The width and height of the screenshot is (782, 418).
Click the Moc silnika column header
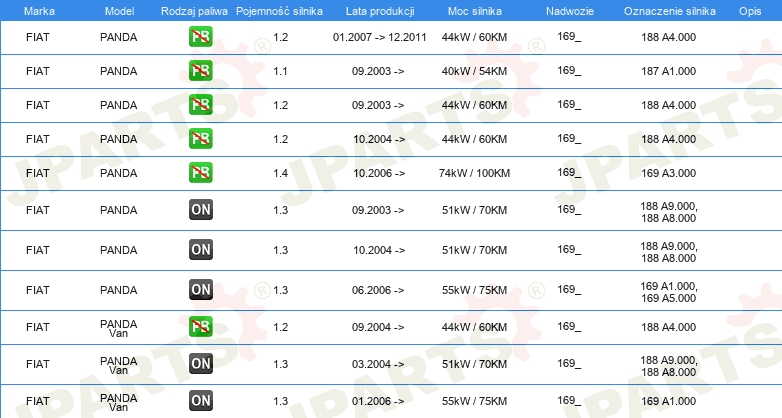click(475, 11)
